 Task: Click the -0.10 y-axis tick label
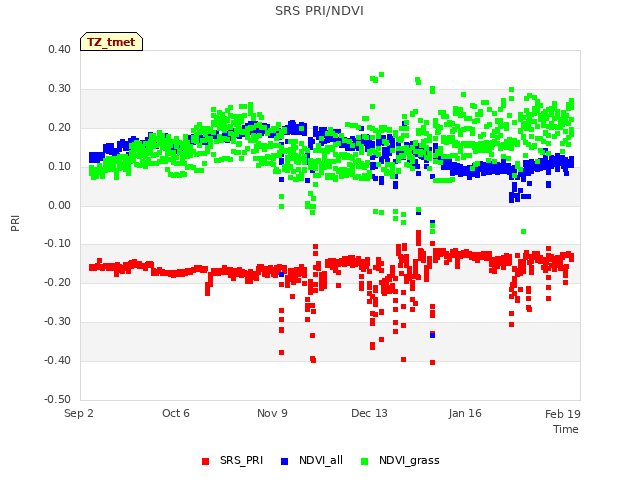58,244
